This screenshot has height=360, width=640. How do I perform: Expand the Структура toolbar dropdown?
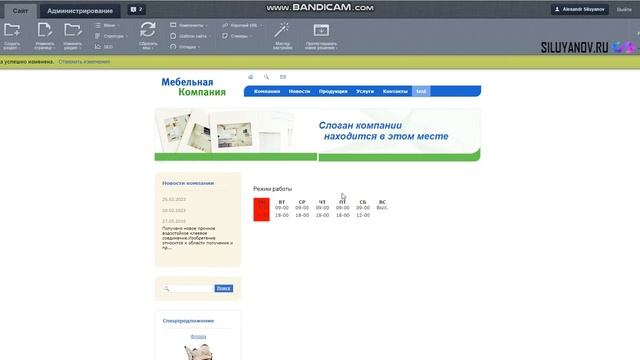[x=127, y=36]
